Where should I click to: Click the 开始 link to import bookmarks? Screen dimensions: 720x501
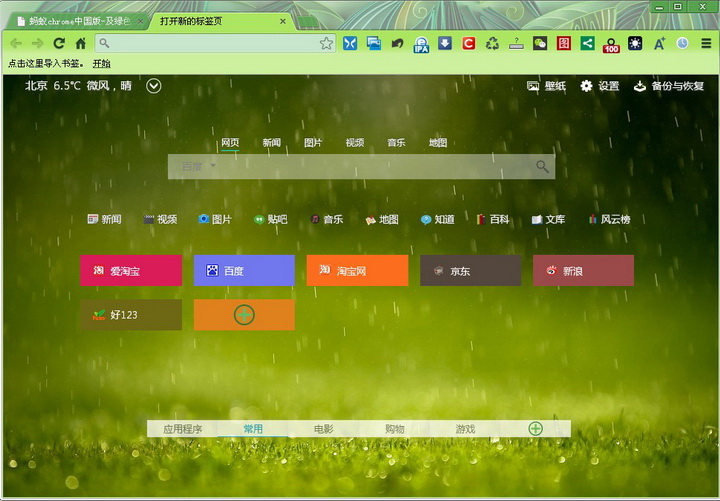tap(101, 64)
